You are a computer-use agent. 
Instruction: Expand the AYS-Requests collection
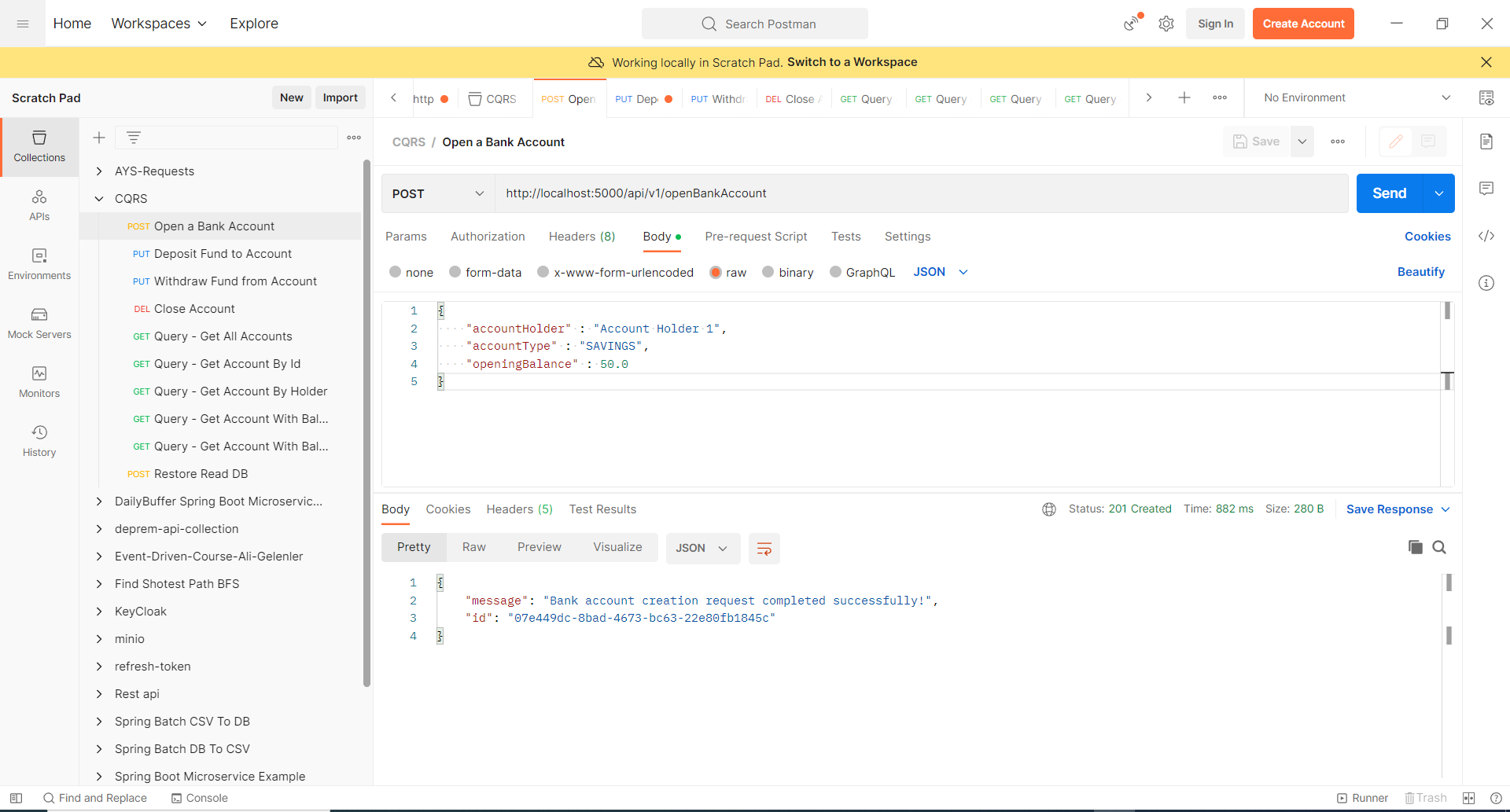tap(99, 171)
